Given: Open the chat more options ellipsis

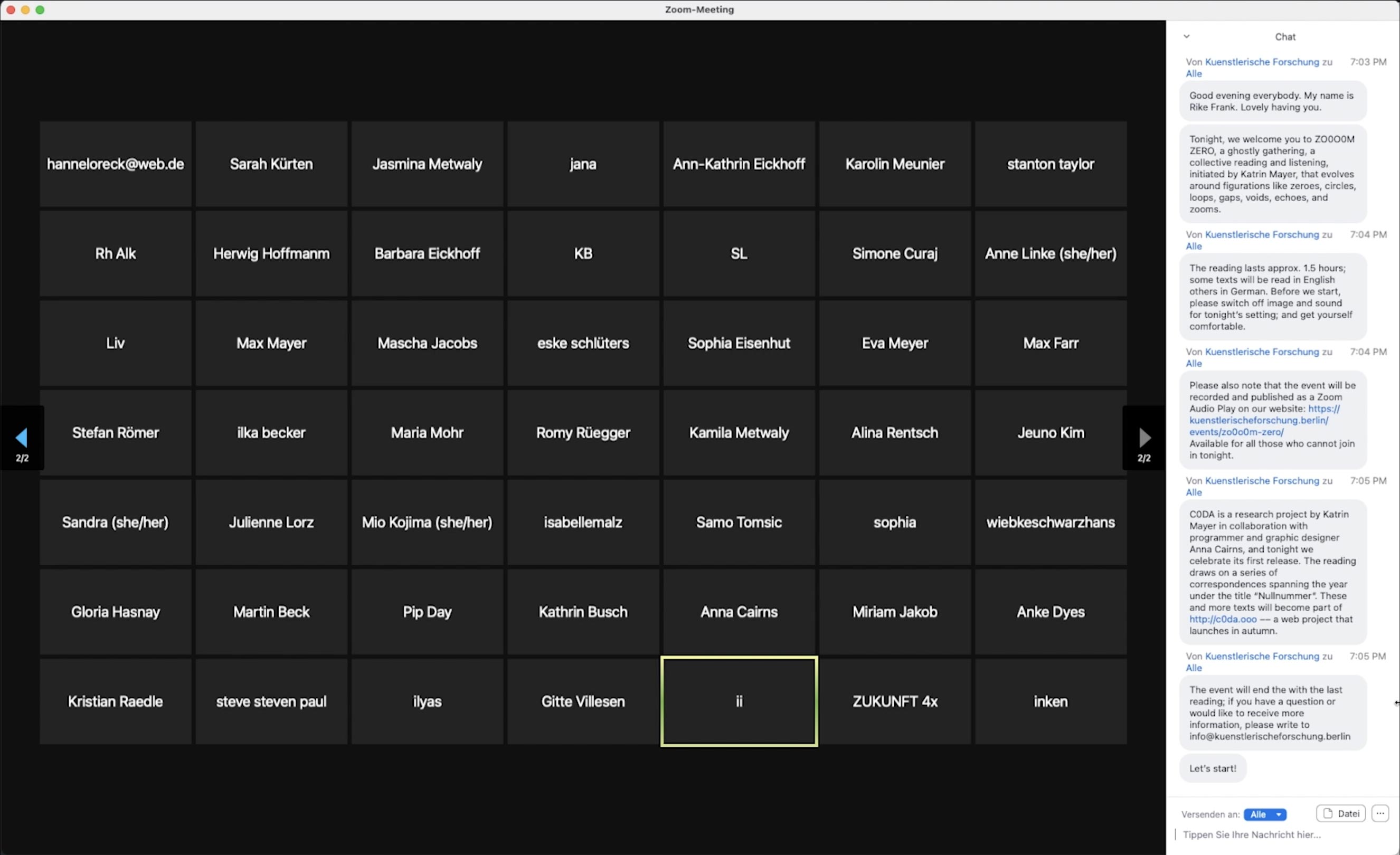Looking at the screenshot, I should point(1380,813).
